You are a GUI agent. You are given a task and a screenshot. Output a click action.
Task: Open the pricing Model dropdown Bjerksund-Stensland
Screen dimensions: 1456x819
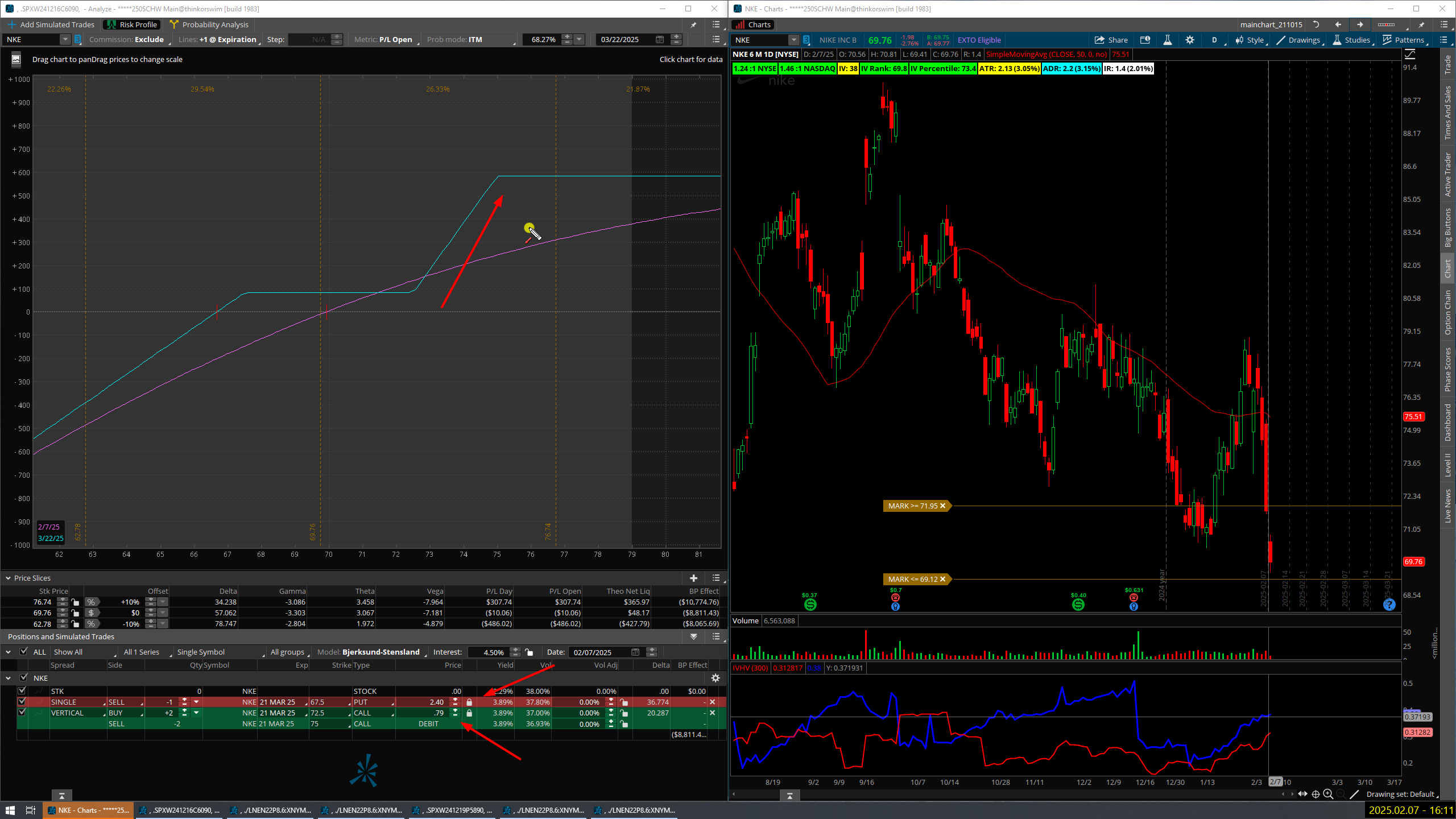pyautogui.click(x=381, y=652)
